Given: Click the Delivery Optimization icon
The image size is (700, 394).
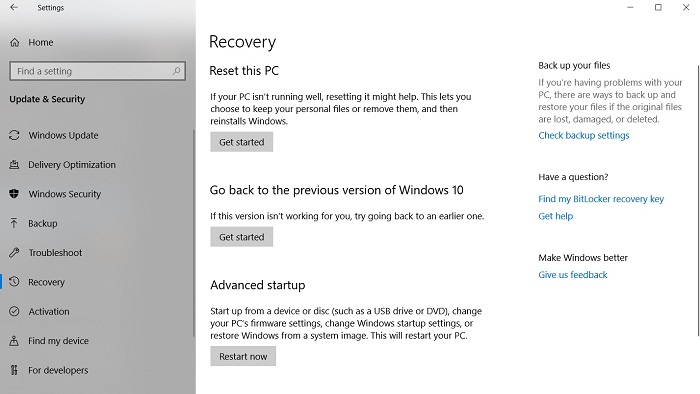Looking at the screenshot, I should pyautogui.click(x=14, y=165).
